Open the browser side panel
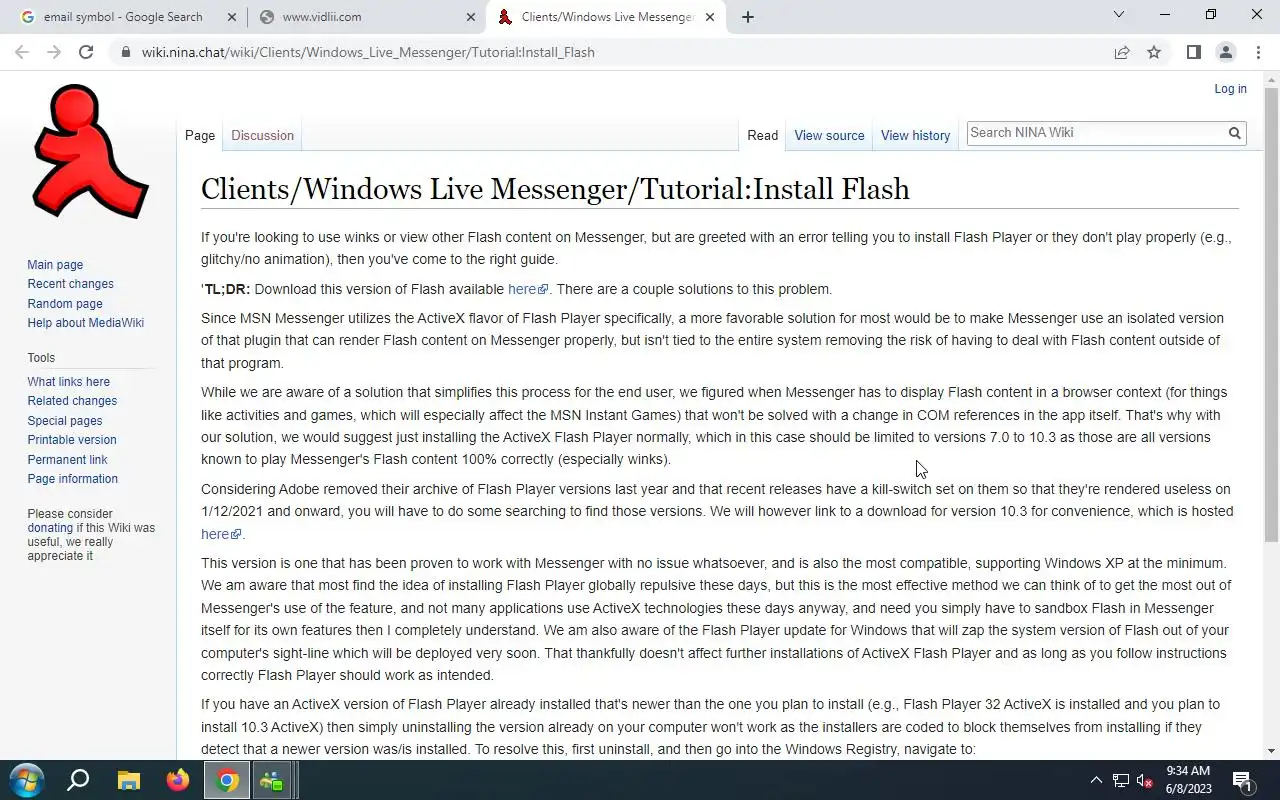The height and width of the screenshot is (800, 1280). click(x=1193, y=52)
